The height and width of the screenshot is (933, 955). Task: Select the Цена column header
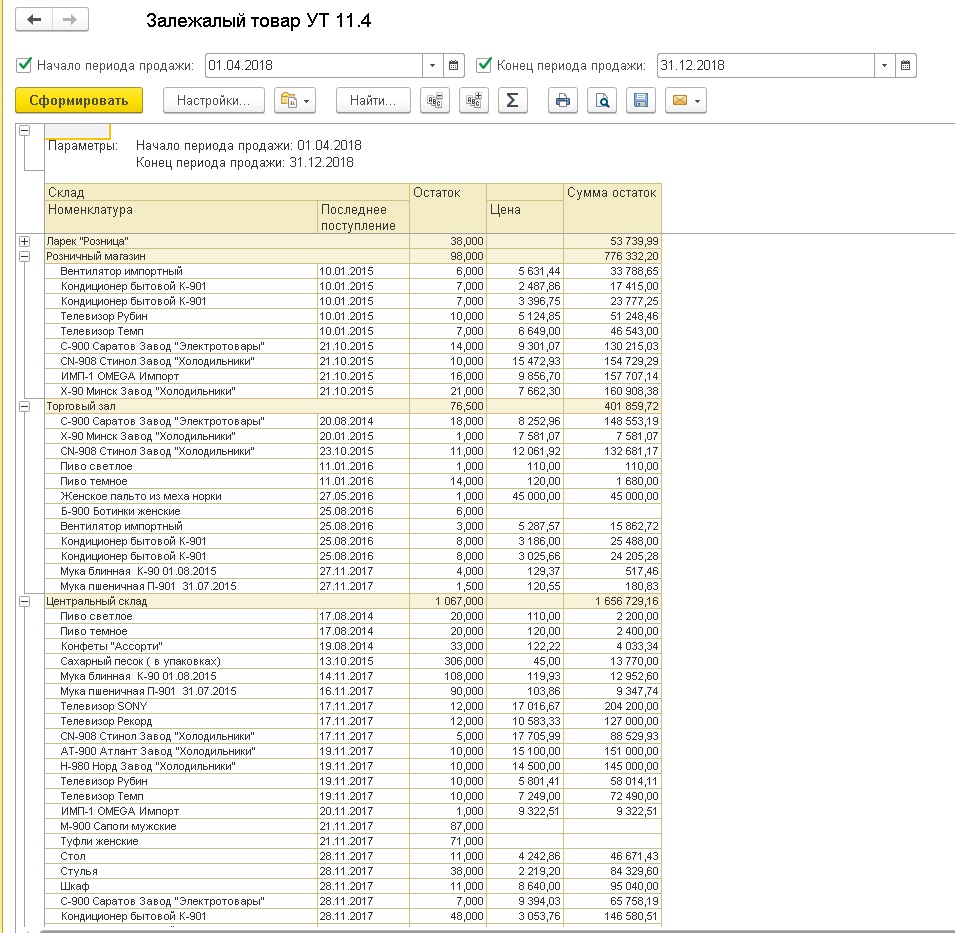point(524,217)
